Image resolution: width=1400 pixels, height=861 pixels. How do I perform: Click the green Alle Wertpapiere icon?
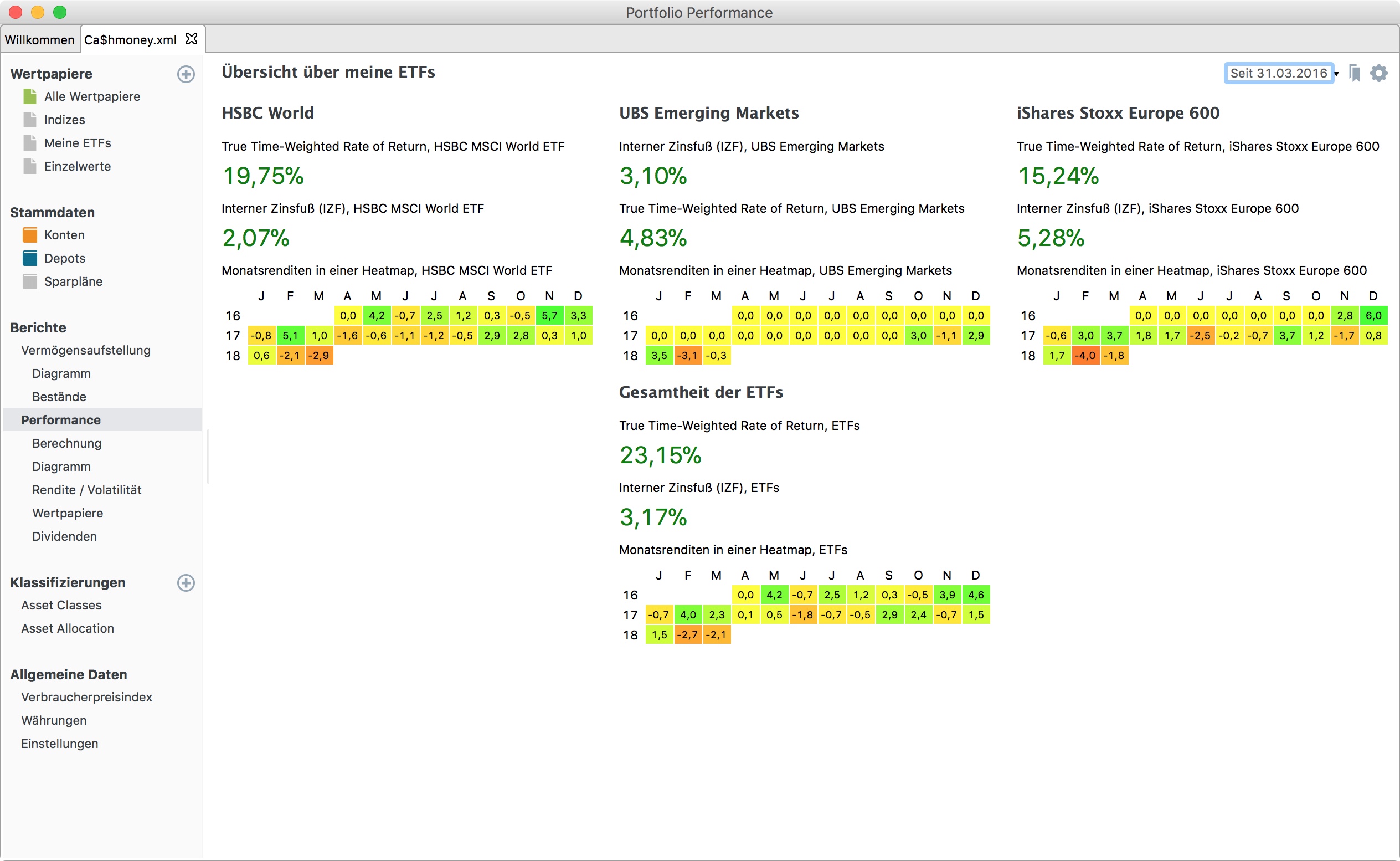pos(29,96)
